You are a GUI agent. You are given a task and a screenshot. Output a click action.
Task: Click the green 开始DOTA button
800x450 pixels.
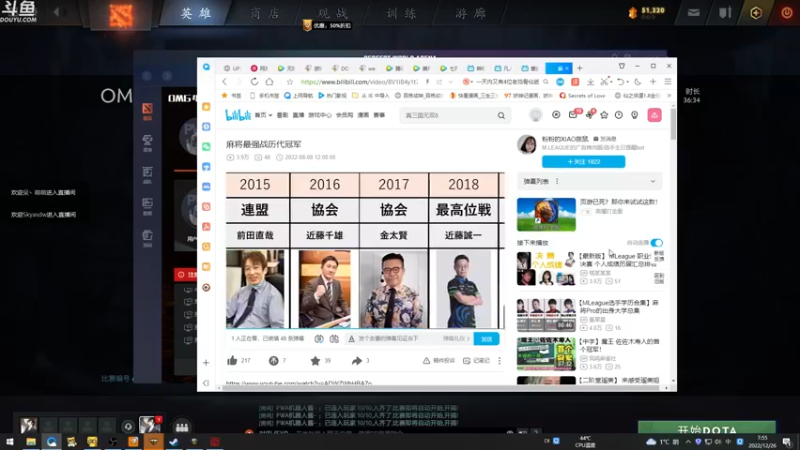(x=707, y=431)
